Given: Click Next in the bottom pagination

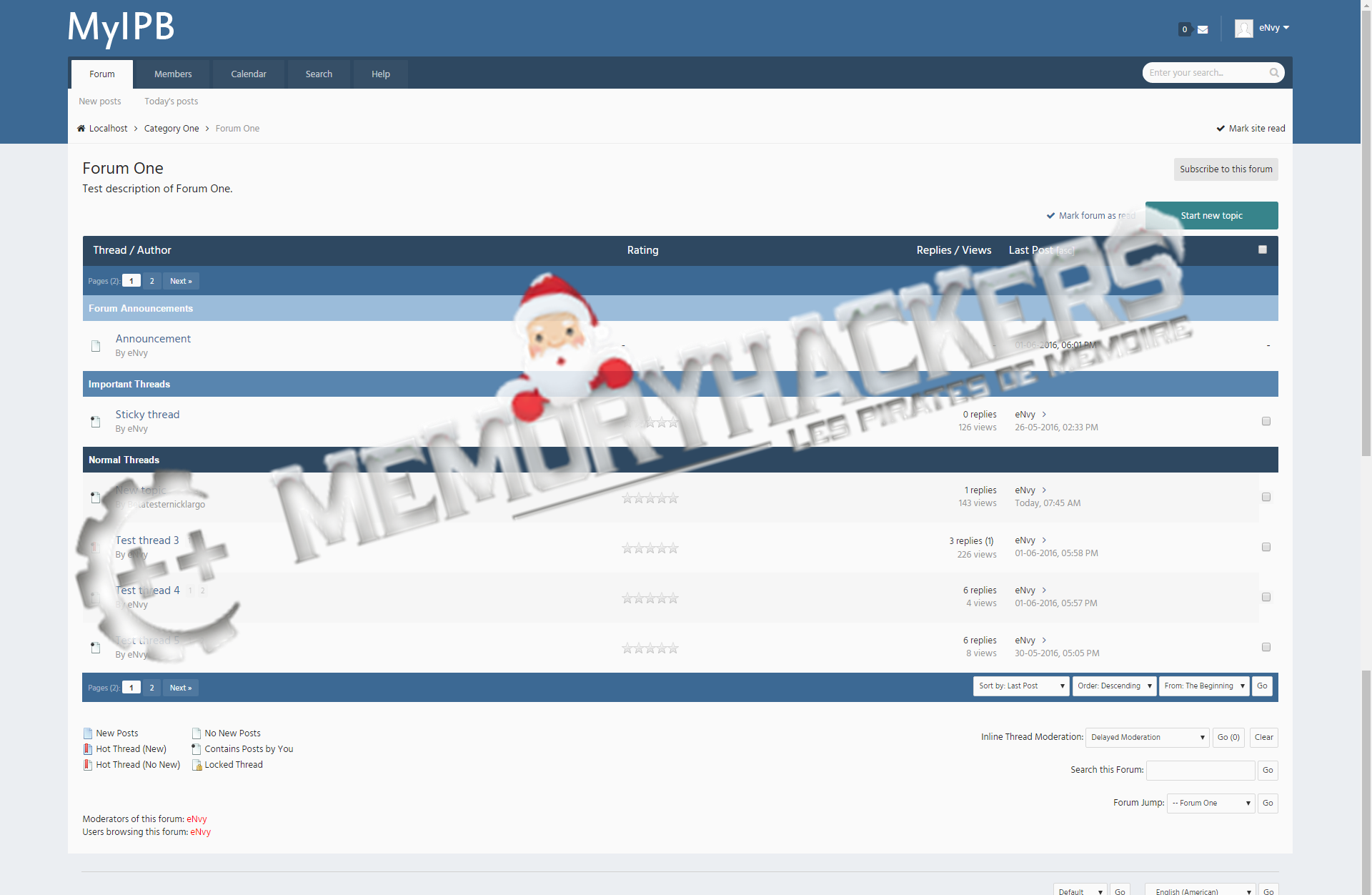Looking at the screenshot, I should [x=181, y=688].
